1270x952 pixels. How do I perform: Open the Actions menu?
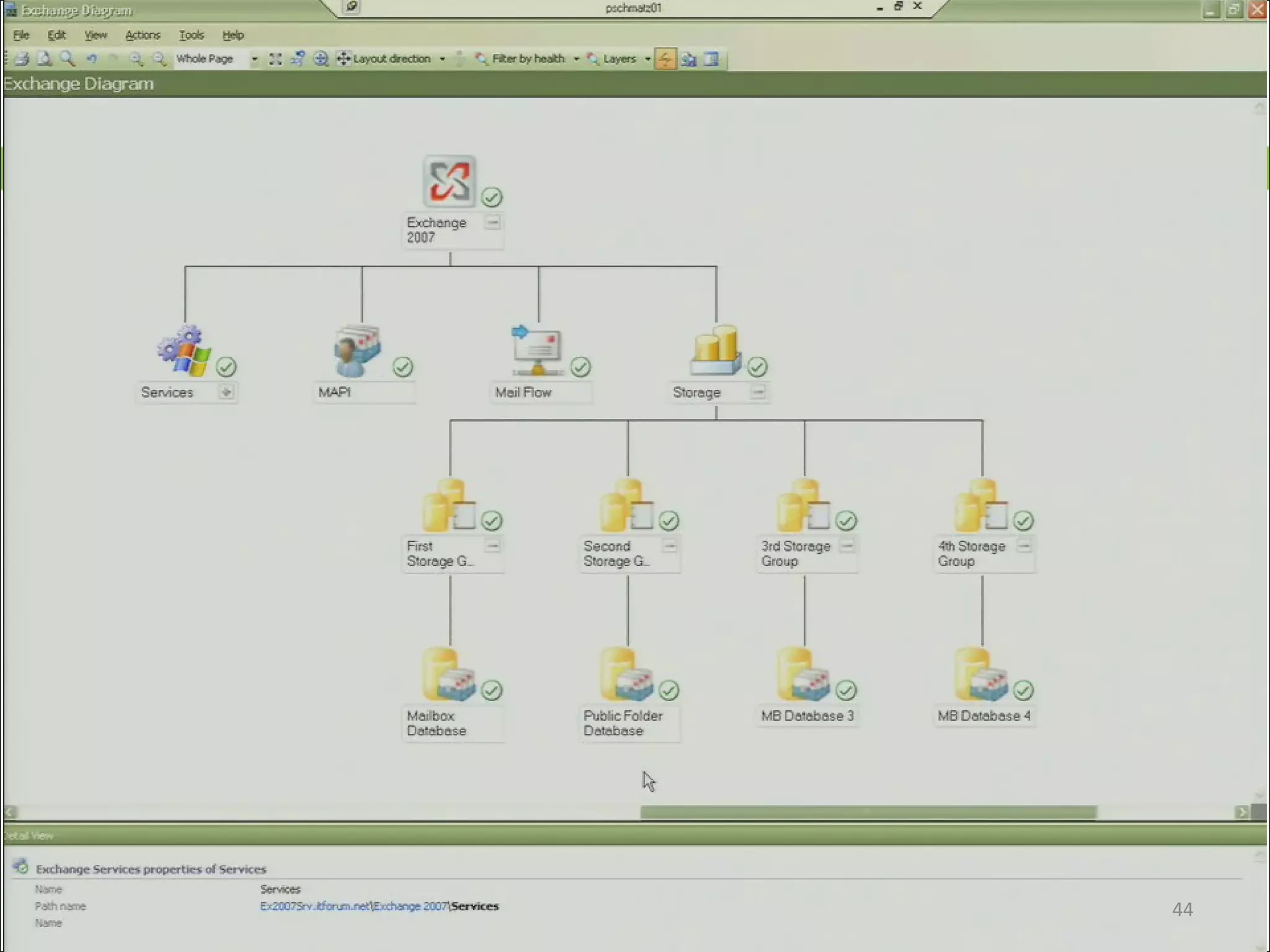tap(143, 35)
